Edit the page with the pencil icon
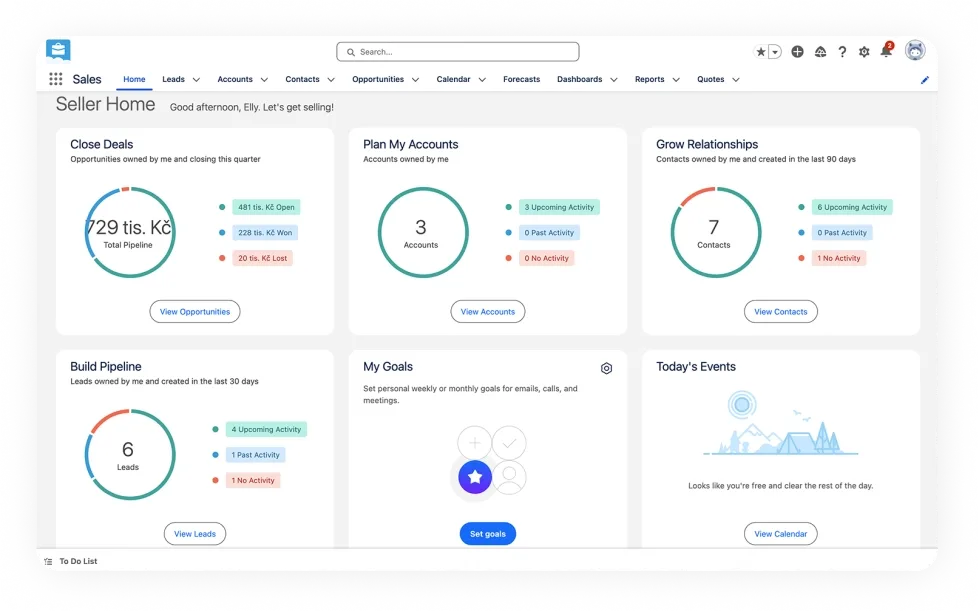980x612 pixels. coord(925,80)
